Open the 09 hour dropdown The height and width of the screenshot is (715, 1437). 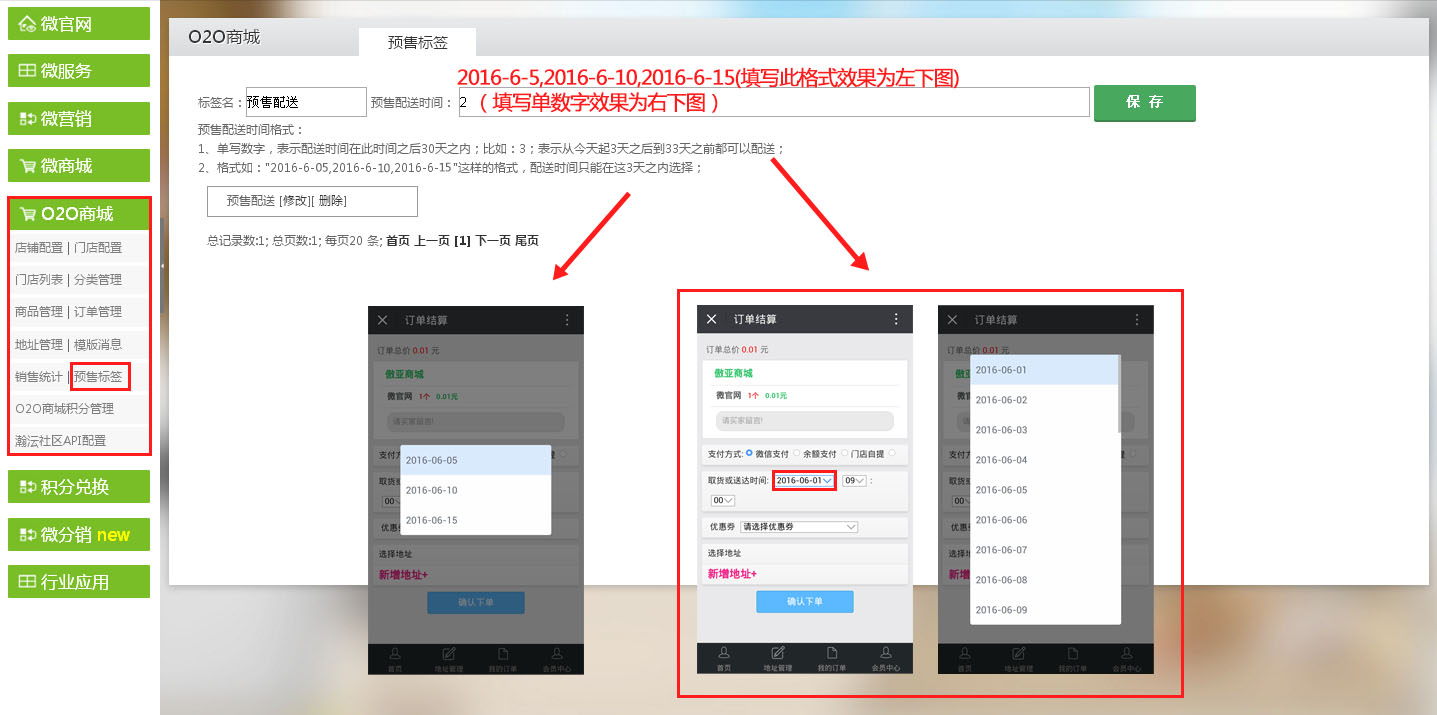[x=853, y=481]
